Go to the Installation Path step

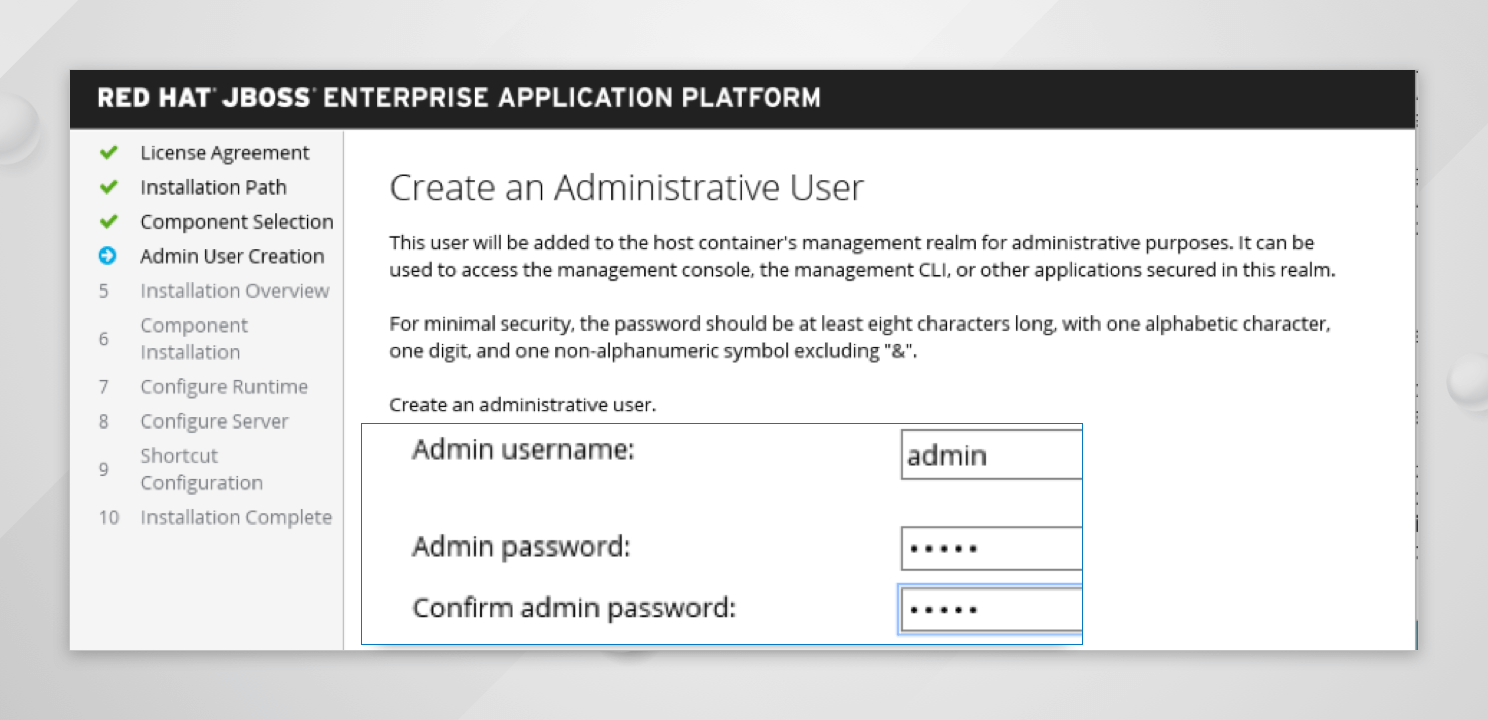213,188
